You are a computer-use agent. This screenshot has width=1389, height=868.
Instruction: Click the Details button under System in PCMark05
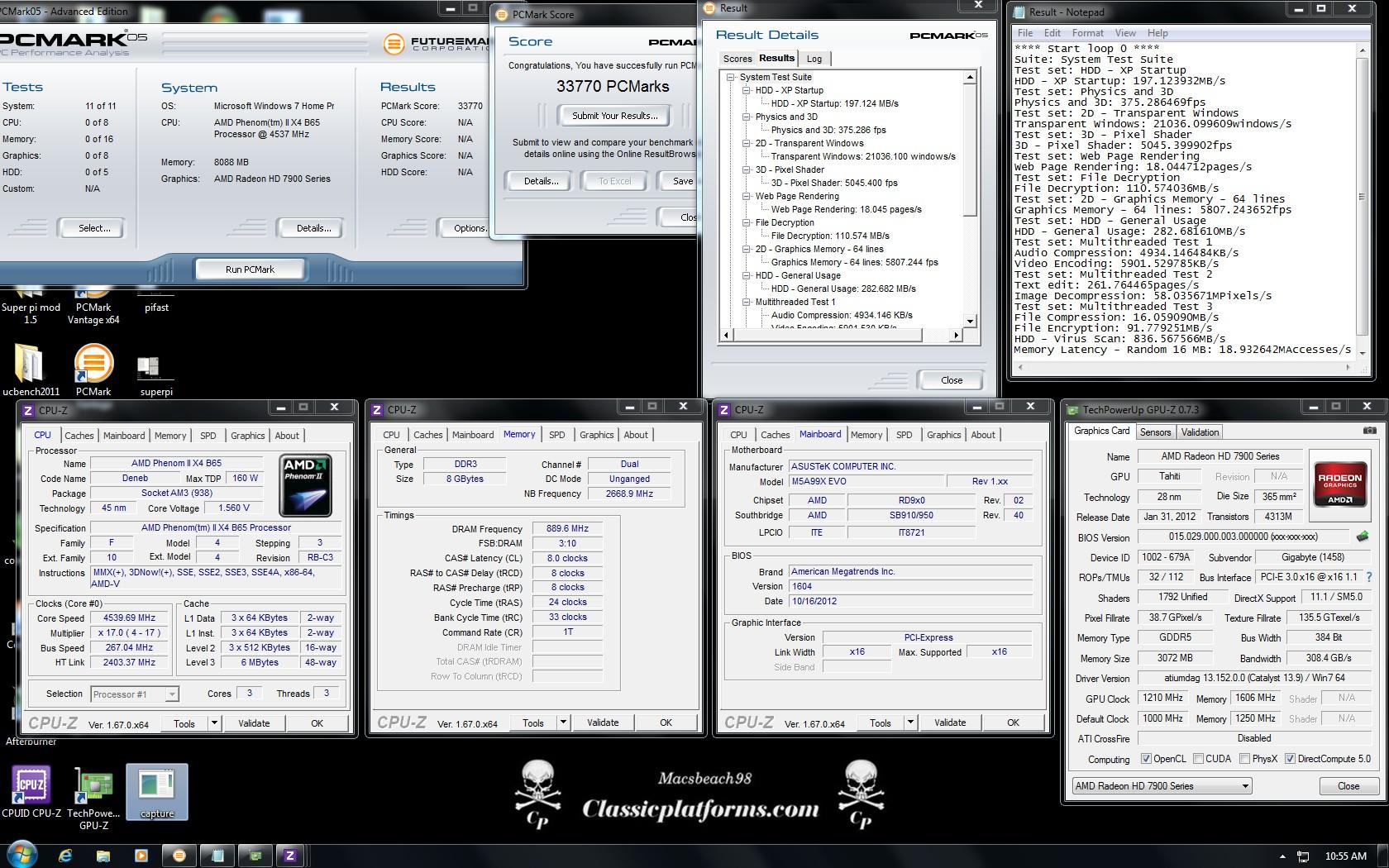click(x=313, y=228)
